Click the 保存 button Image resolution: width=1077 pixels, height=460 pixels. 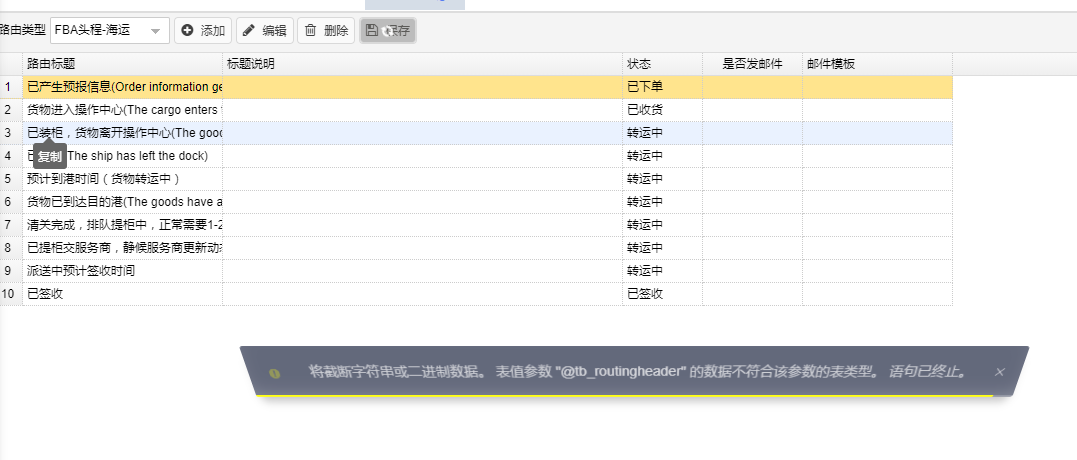pos(388,31)
